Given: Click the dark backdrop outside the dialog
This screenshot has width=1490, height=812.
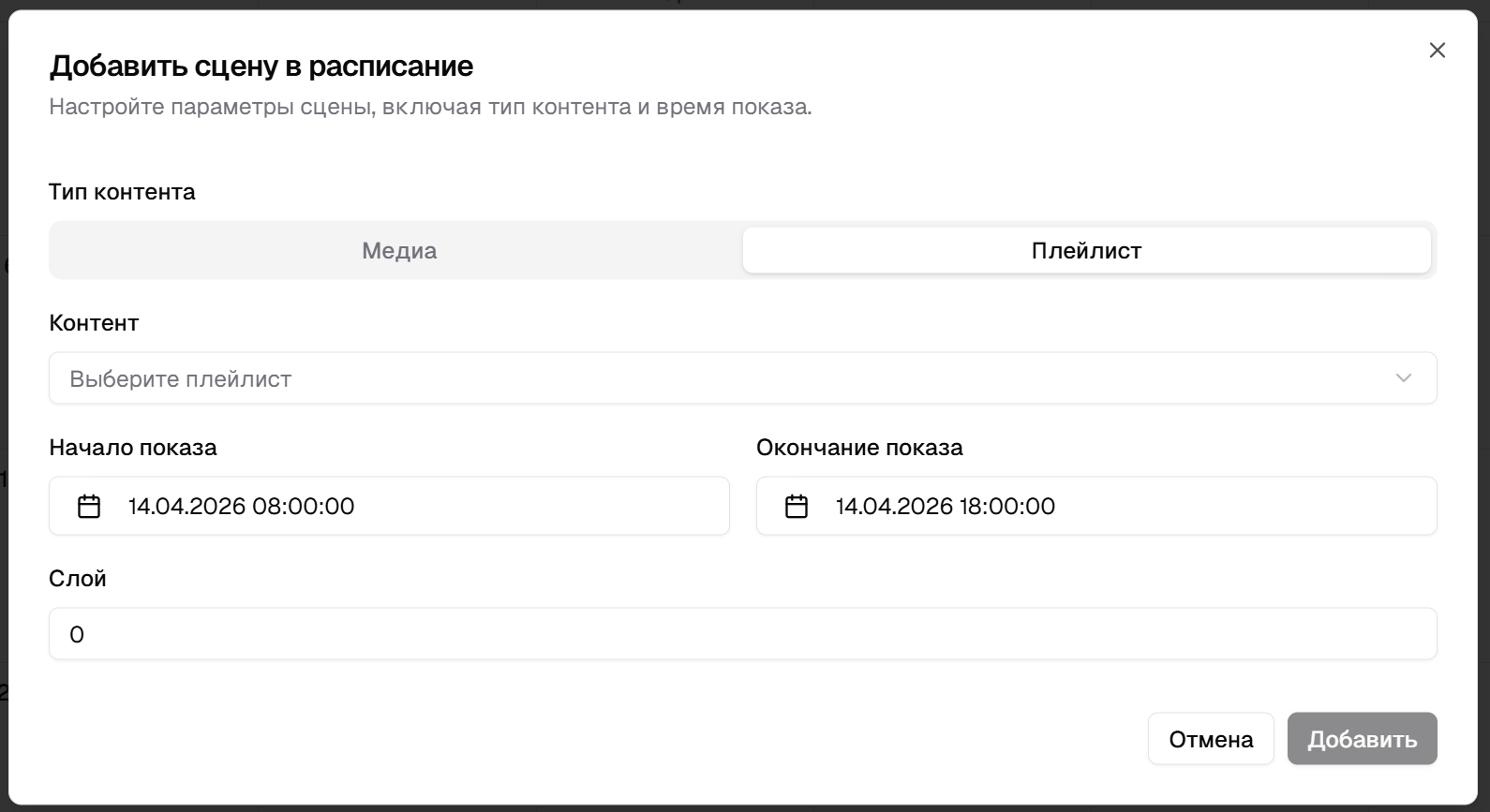Looking at the screenshot, I should point(745,4).
